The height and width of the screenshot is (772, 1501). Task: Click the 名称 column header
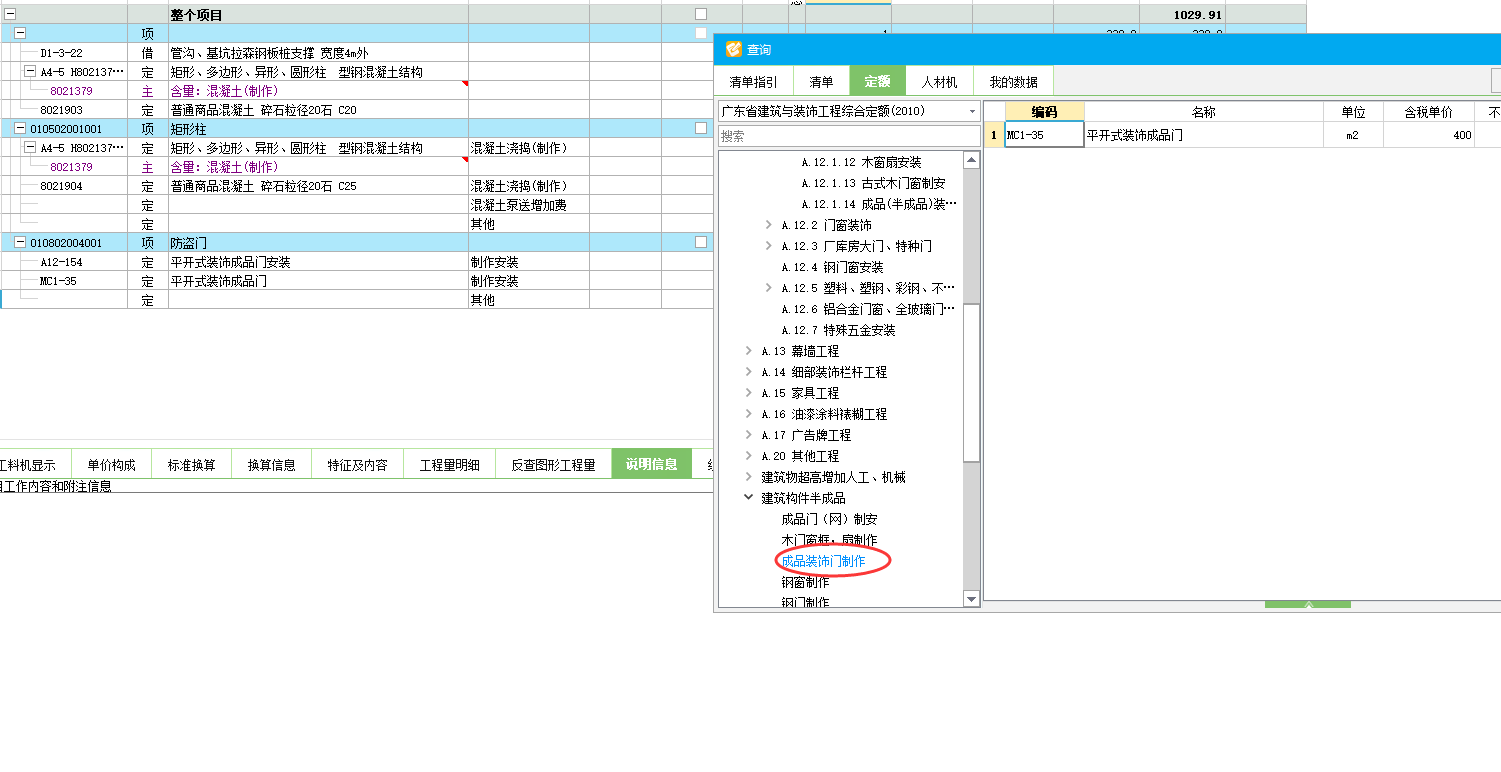[x=1204, y=112]
